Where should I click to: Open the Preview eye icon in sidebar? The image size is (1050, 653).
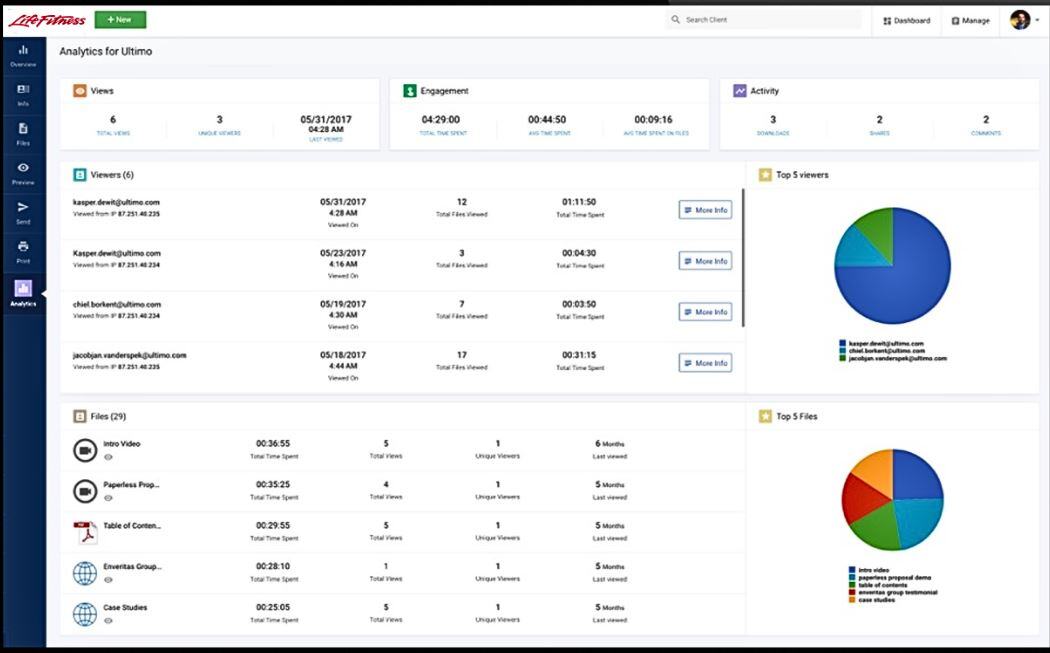(x=23, y=173)
